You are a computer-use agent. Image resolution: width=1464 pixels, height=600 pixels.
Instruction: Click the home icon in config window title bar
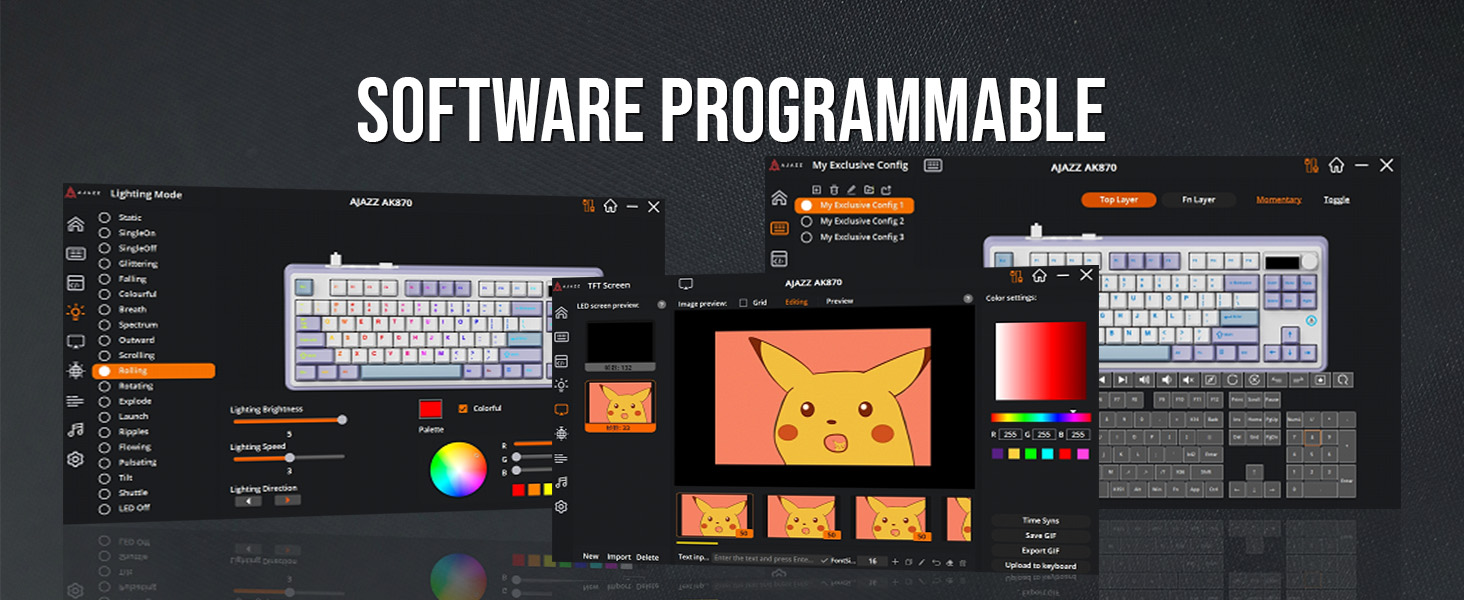point(1336,165)
